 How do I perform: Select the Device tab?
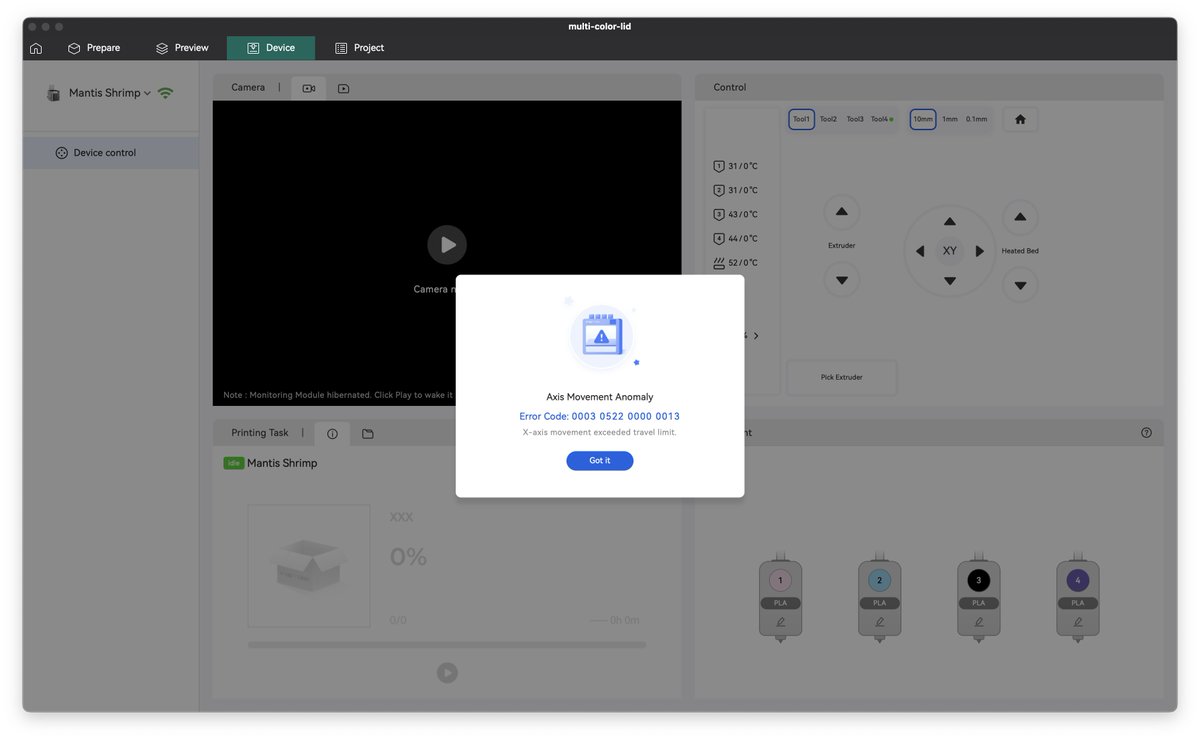(x=271, y=48)
